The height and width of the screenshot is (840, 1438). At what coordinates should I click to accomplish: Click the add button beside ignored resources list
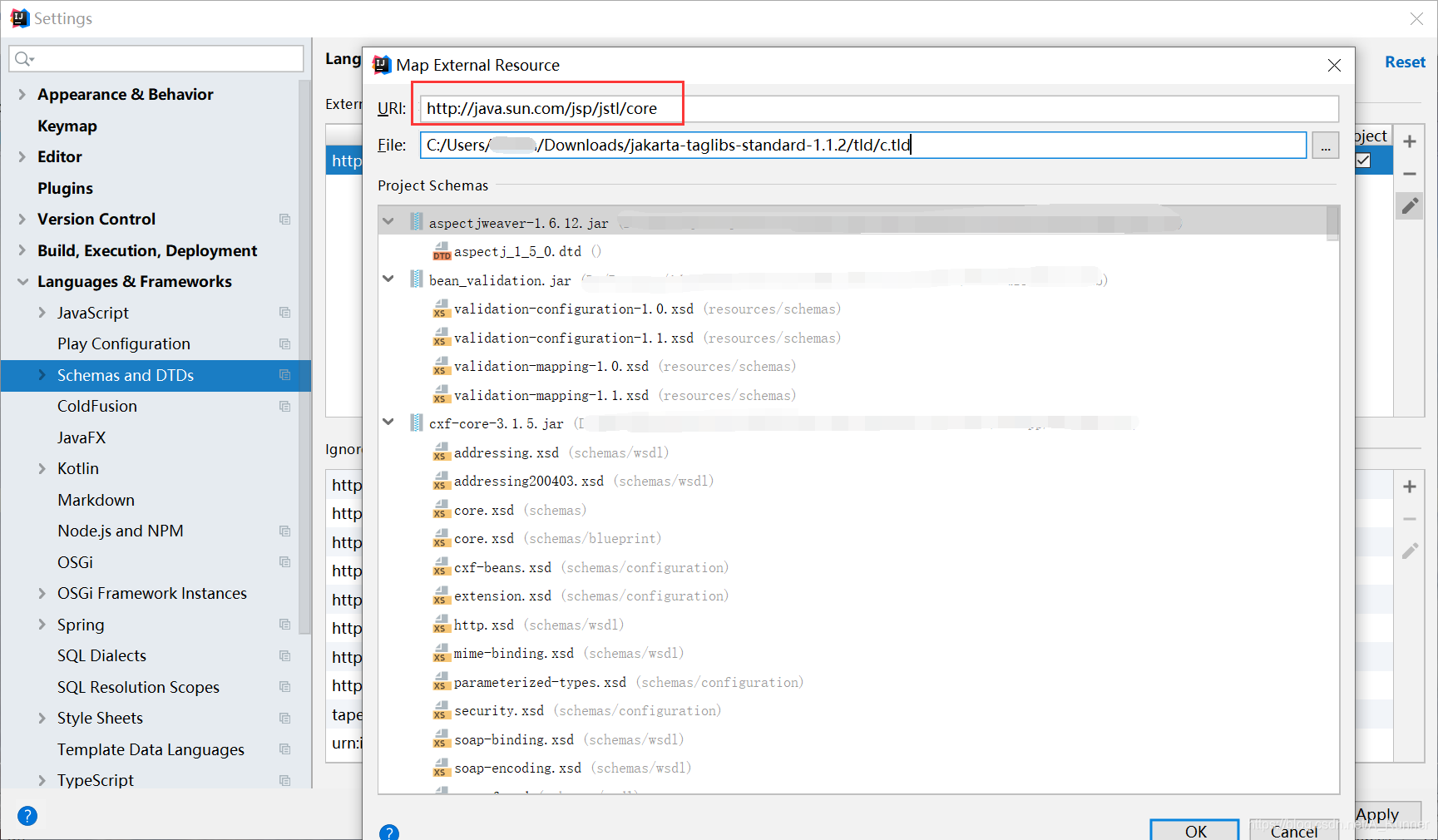coord(1410,487)
